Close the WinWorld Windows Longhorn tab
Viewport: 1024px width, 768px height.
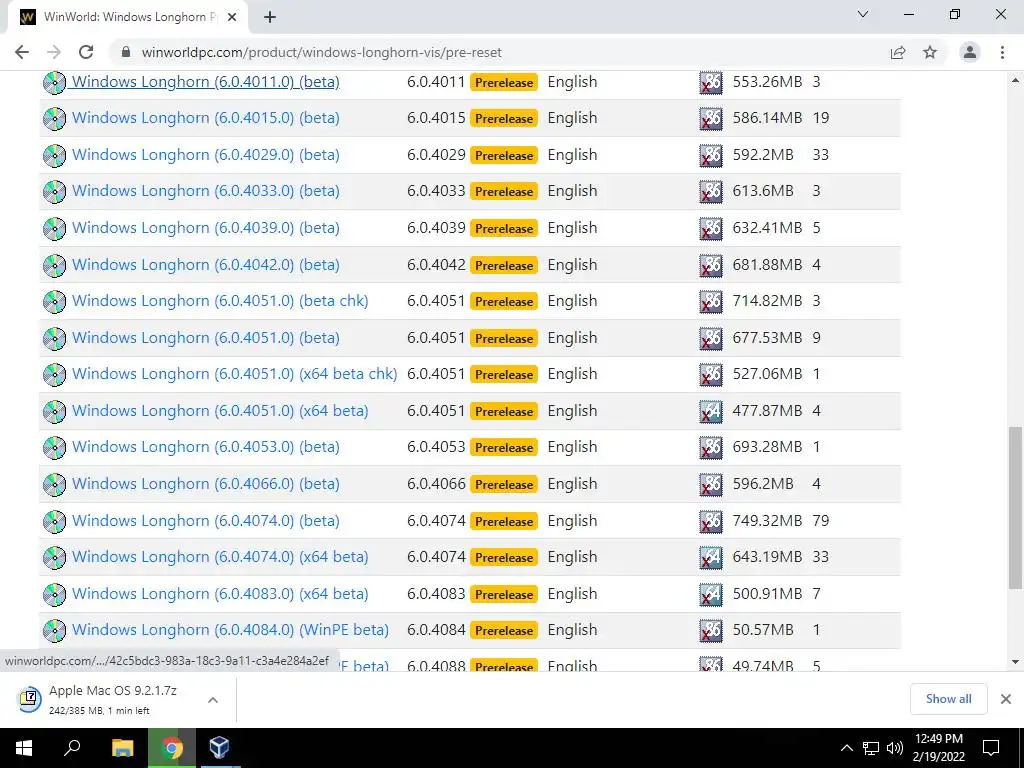point(232,17)
